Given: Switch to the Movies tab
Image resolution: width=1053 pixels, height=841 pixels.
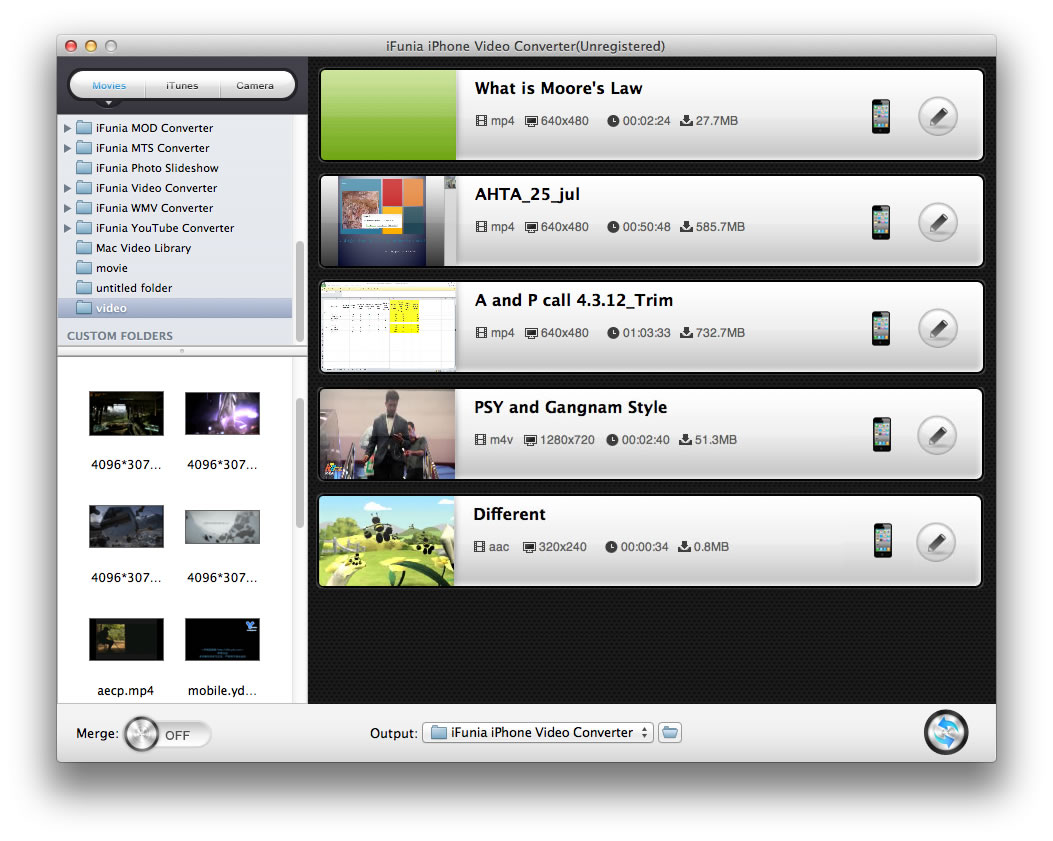Looking at the screenshot, I should [109, 85].
